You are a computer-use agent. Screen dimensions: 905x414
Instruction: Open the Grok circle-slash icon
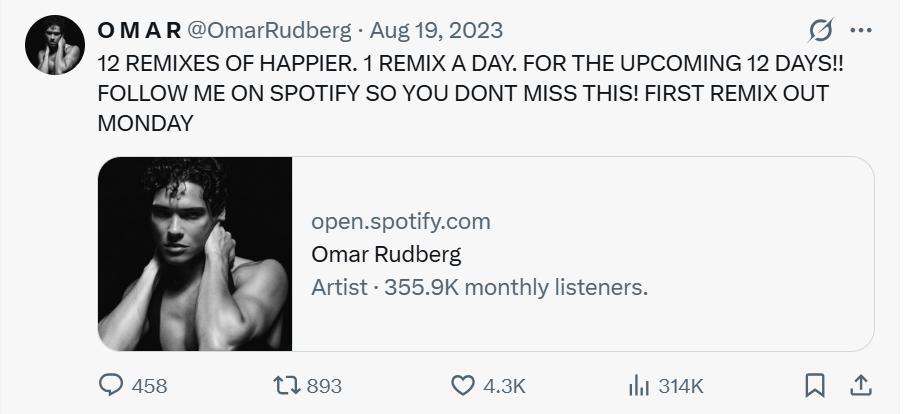coord(819,30)
